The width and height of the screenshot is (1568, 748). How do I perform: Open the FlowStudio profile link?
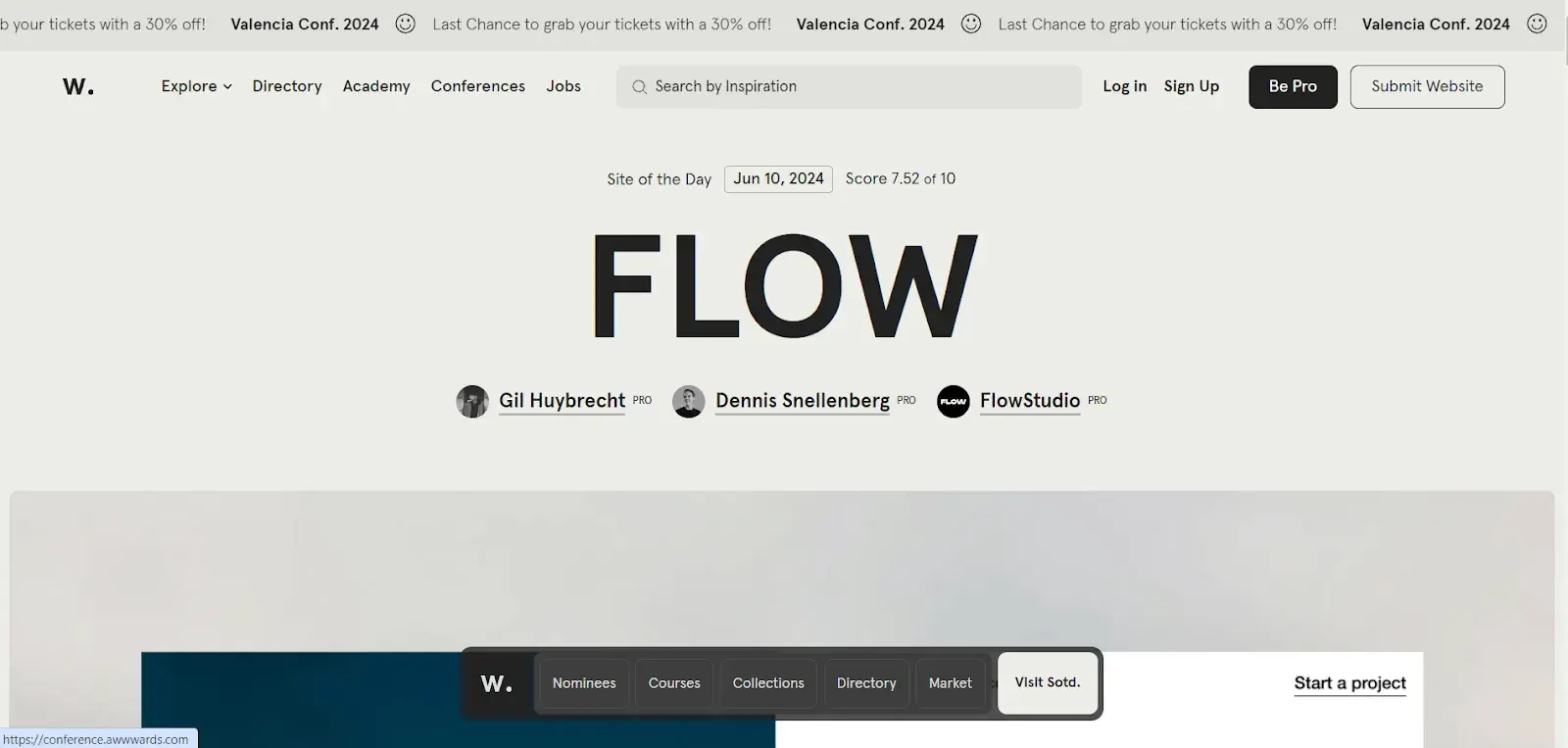(x=1030, y=400)
